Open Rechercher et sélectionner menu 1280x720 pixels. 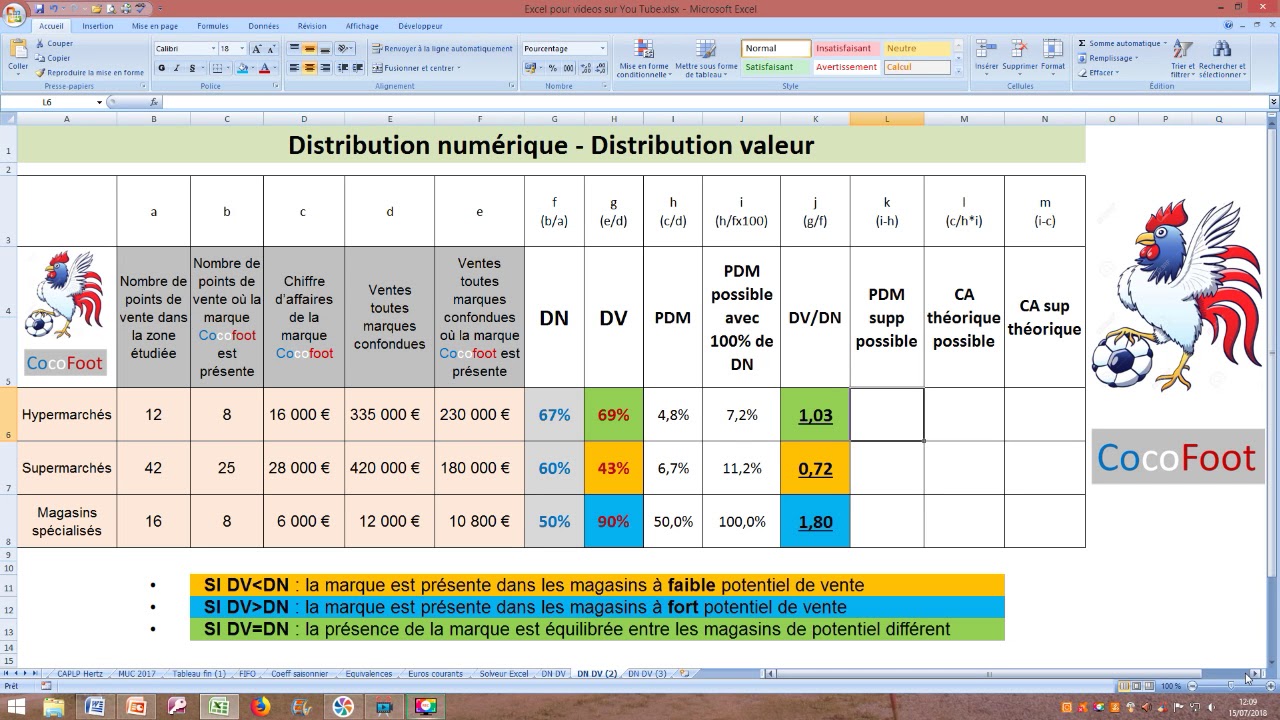coord(1221,59)
